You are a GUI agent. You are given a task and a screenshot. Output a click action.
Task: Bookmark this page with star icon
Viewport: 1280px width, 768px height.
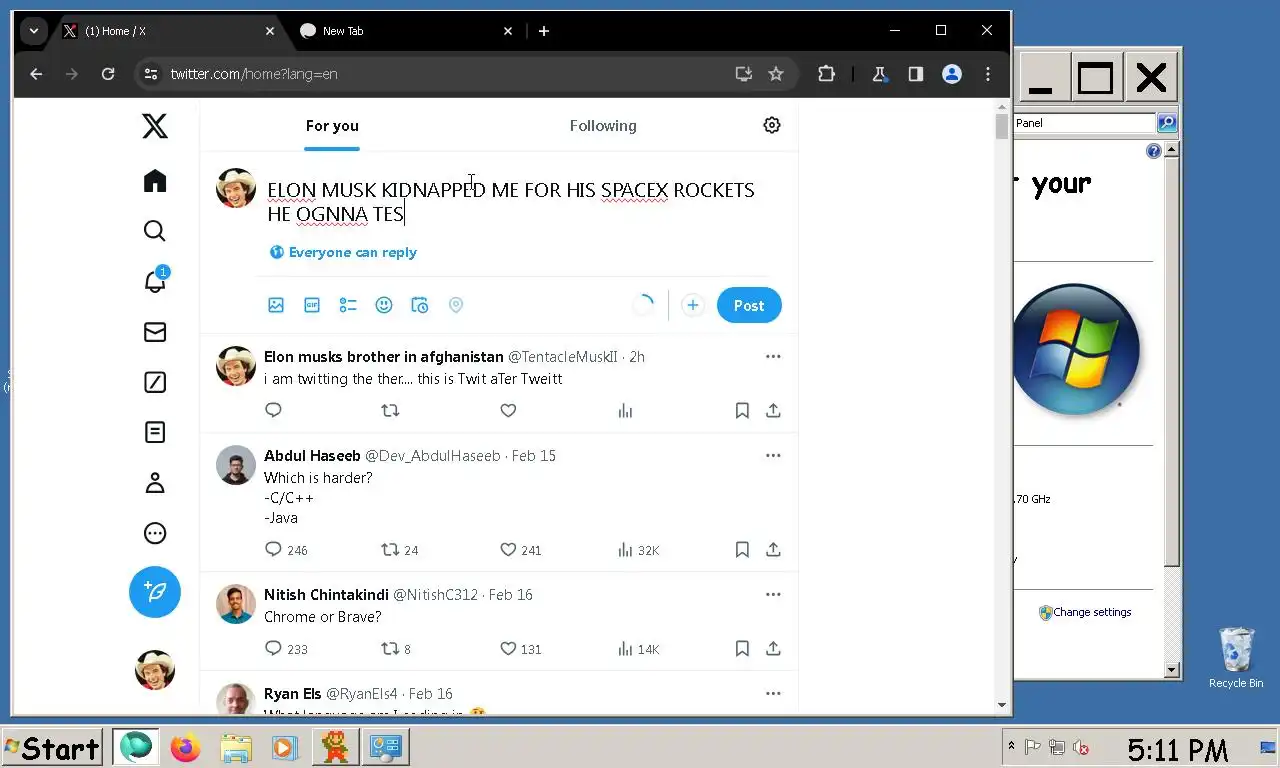click(776, 74)
